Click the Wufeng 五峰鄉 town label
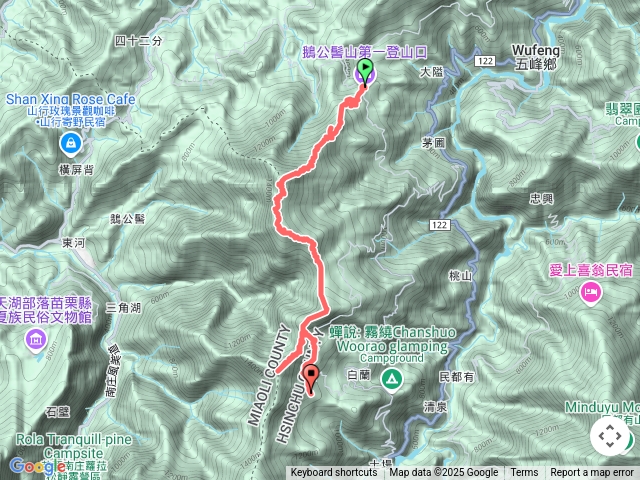 coord(536,57)
